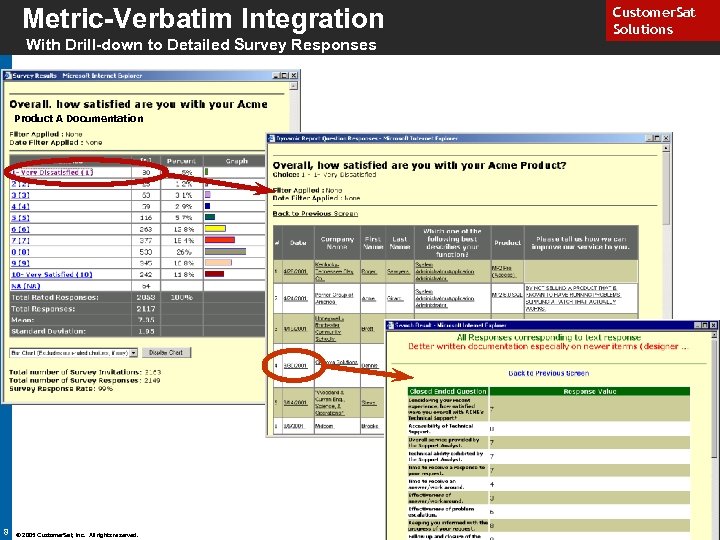720x540 pixels.
Task: Click the 'Total Rated Responses:' label
Action: [55, 298]
